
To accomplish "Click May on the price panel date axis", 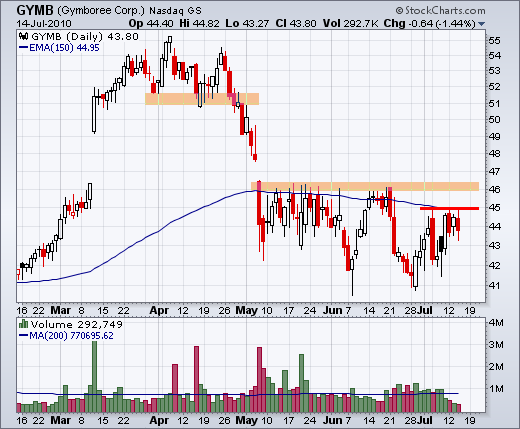I will (247, 311).
